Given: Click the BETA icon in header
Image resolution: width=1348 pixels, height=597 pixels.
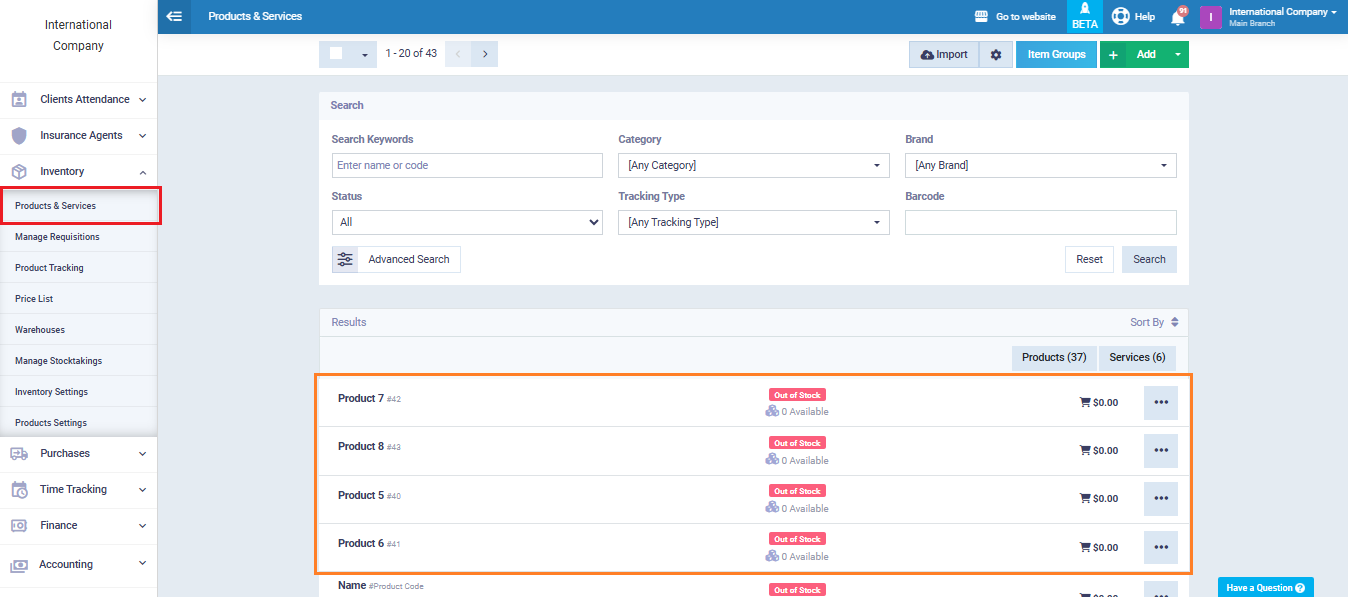Looking at the screenshot, I should [x=1084, y=16].
